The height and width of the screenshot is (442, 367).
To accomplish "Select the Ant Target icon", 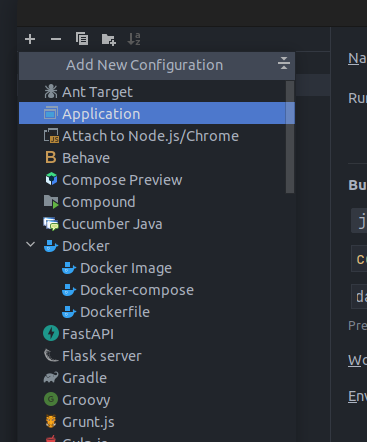I will [51, 91].
